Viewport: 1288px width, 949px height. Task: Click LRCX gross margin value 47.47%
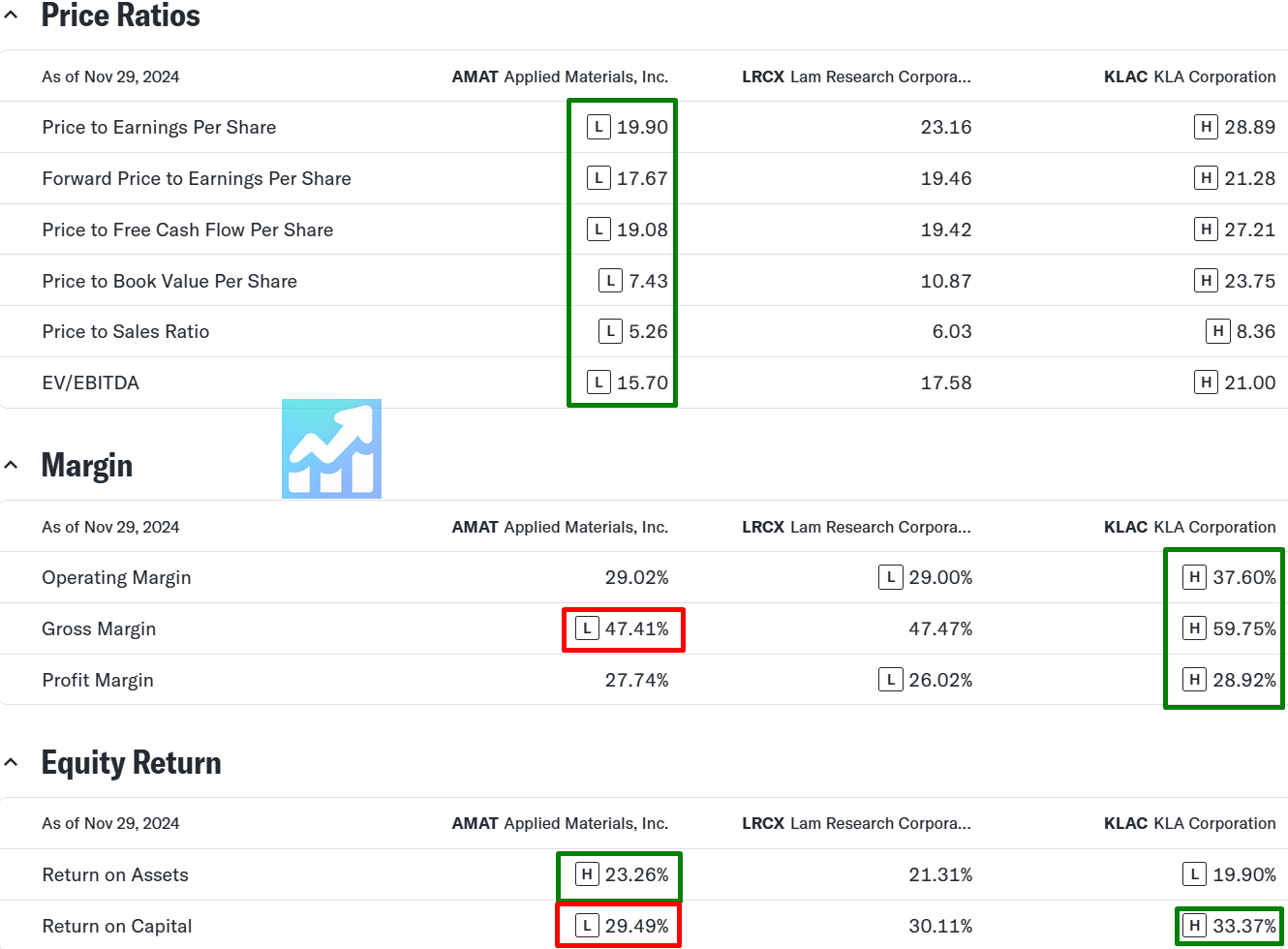pos(940,628)
